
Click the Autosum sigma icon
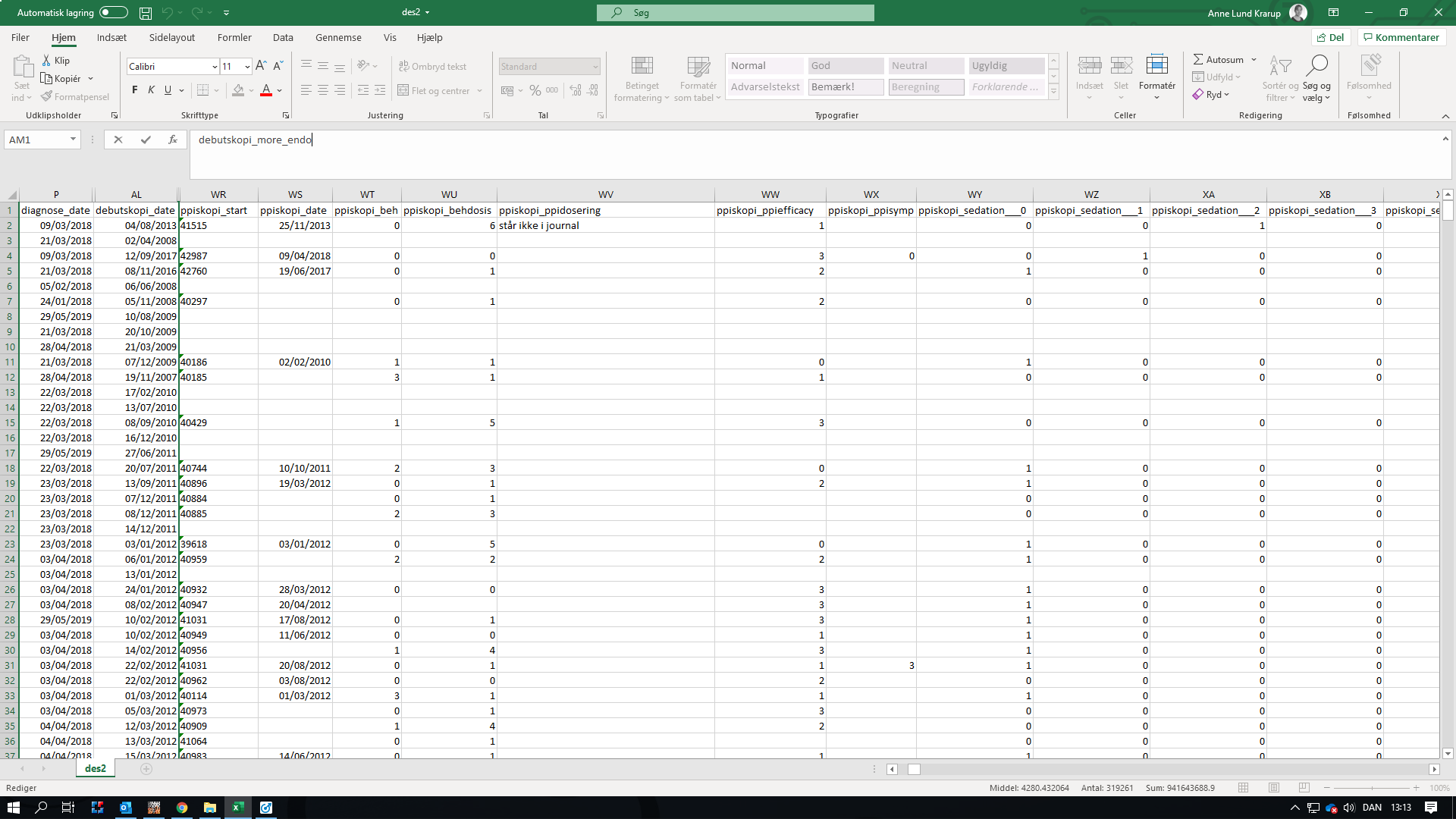click(1198, 59)
